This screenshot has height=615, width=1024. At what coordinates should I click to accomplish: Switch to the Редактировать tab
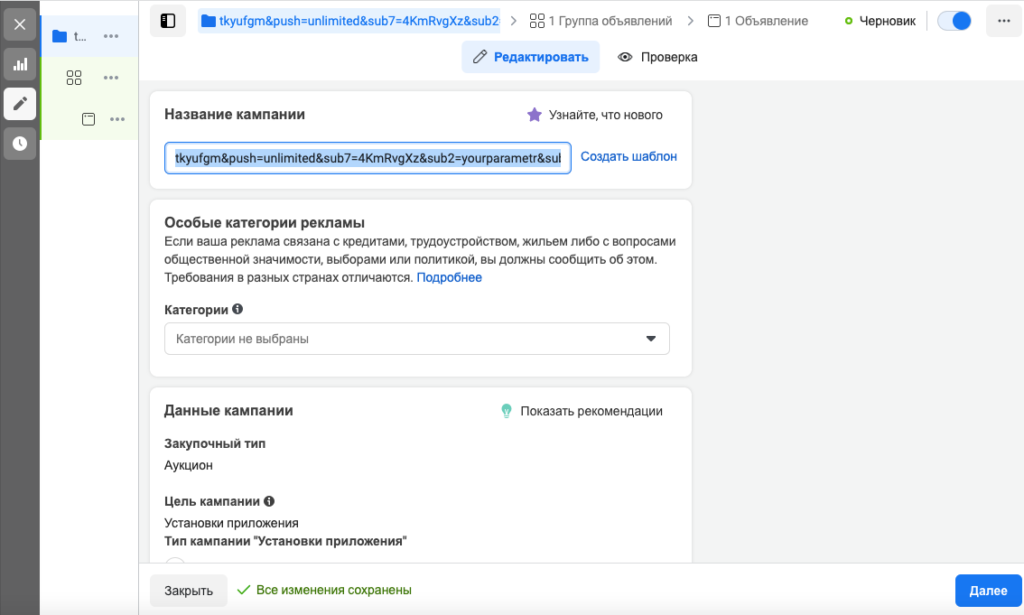(531, 57)
